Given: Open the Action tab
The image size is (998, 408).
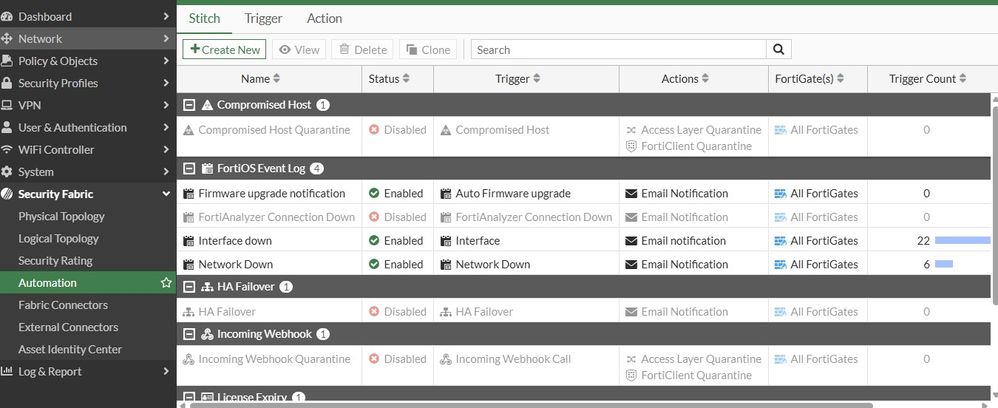Looking at the screenshot, I should (x=324, y=18).
